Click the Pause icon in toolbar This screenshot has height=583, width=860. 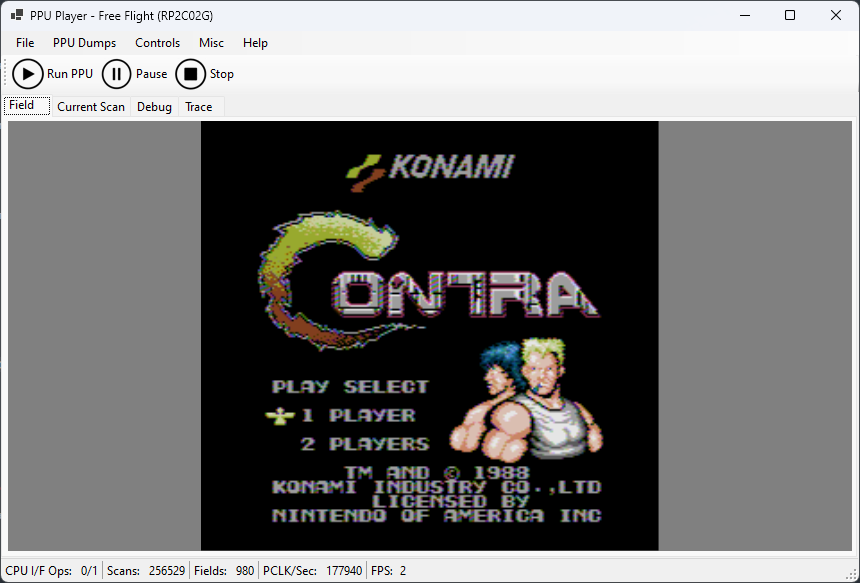116,74
